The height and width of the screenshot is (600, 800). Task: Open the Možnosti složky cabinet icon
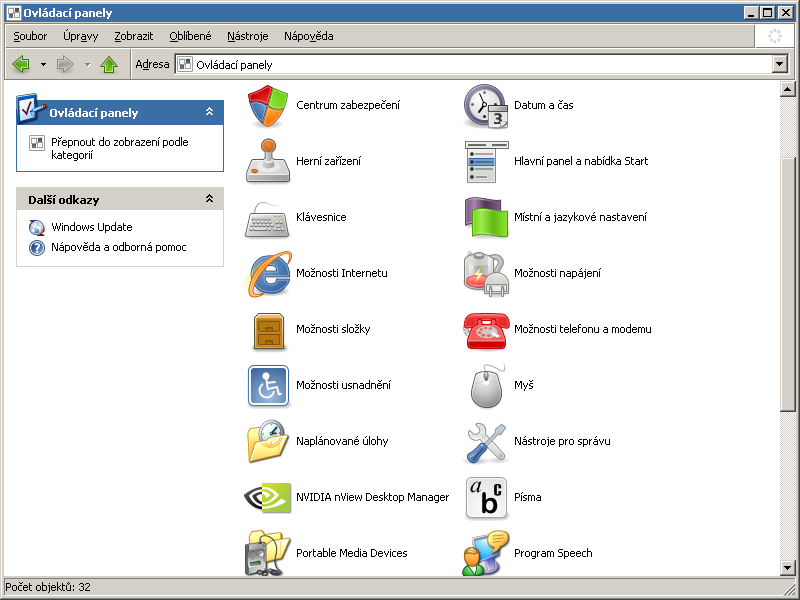point(268,331)
